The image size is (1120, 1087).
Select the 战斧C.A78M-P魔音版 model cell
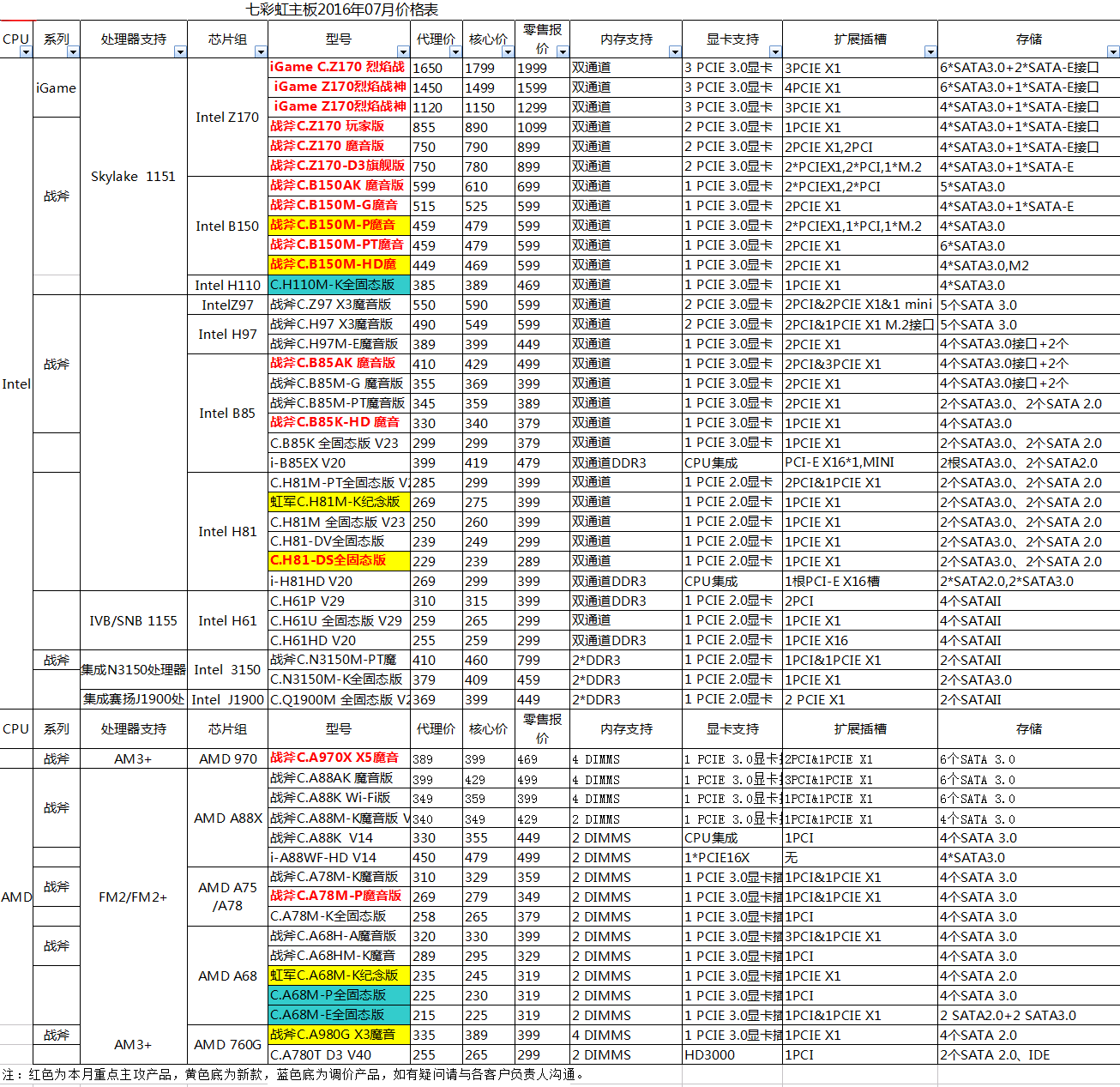point(339,897)
